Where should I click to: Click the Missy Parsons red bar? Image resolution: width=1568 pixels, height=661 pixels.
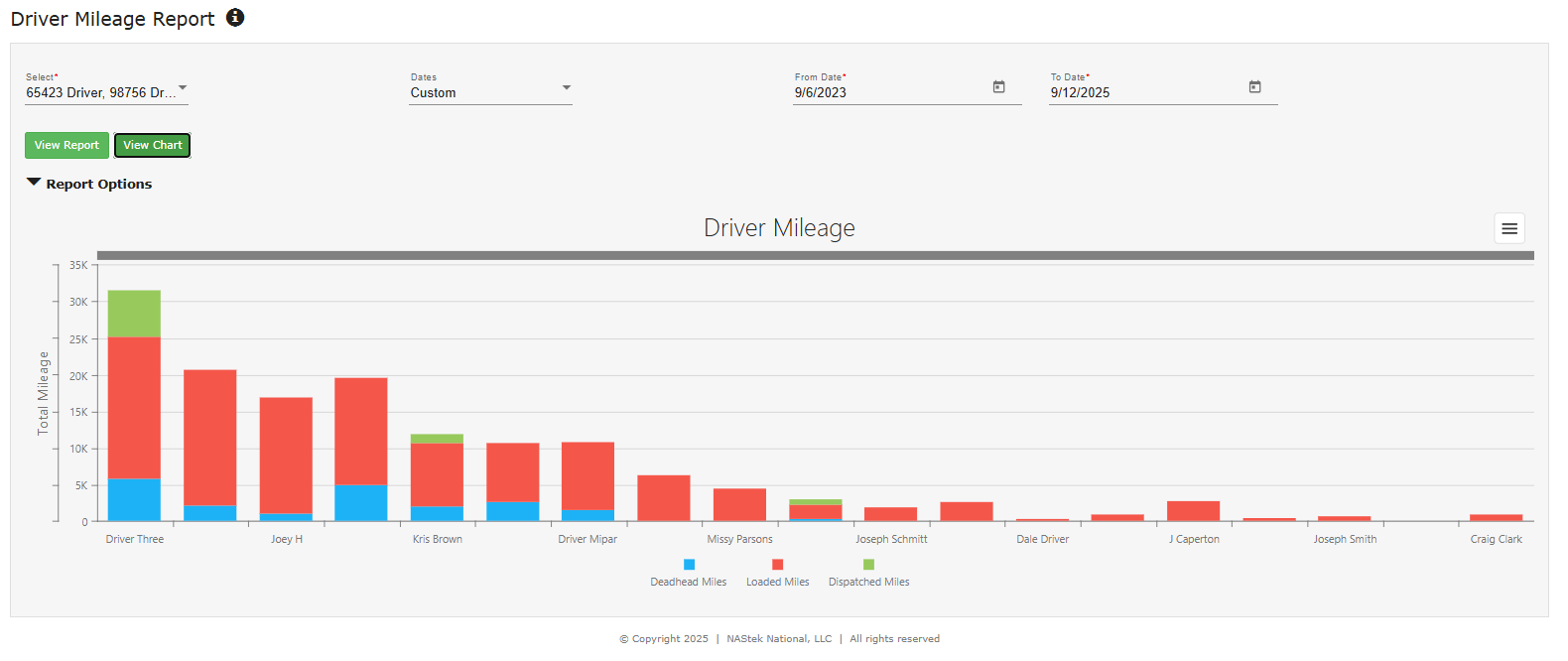tap(739, 504)
